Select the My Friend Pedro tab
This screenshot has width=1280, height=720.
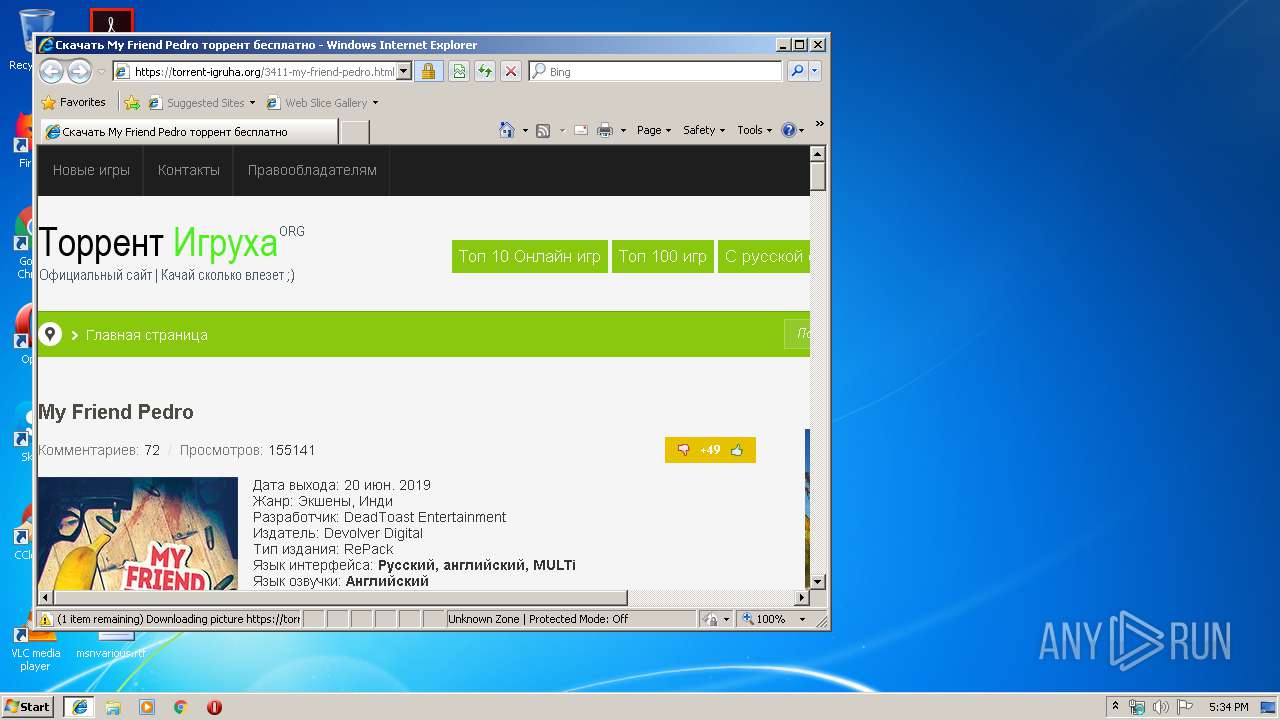click(x=189, y=131)
